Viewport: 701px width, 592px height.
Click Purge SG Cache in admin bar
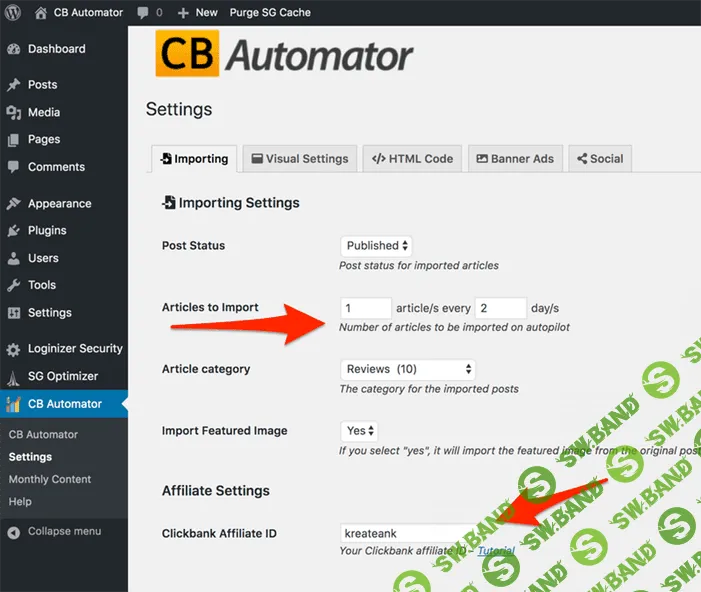point(270,13)
